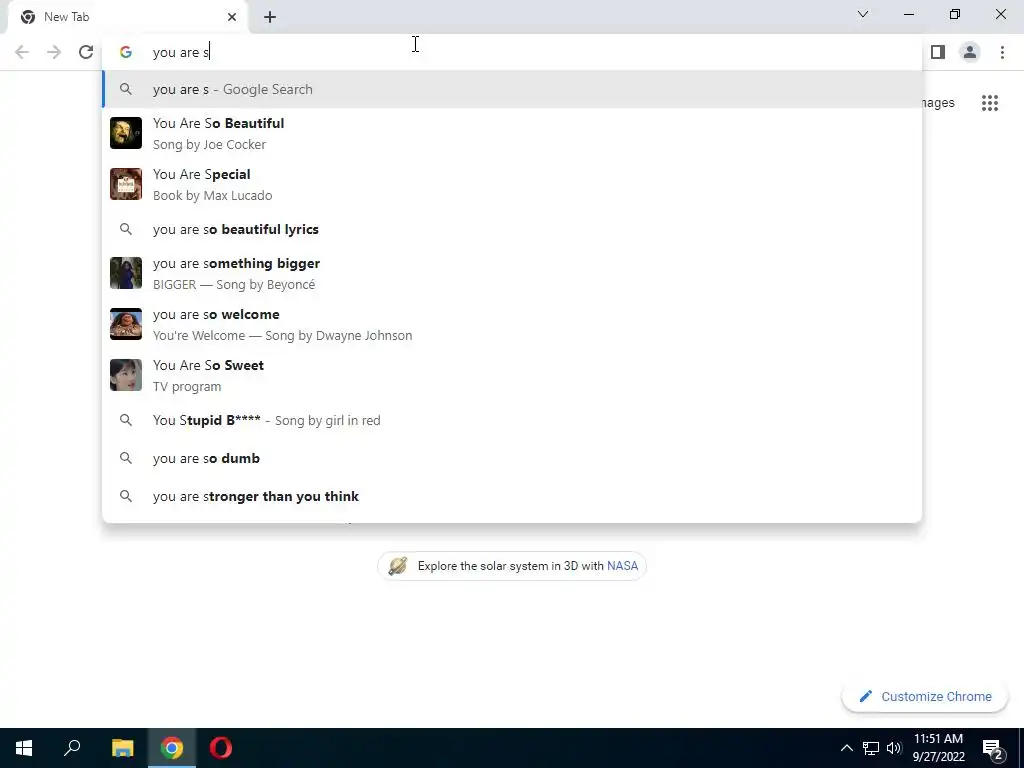Reload the page with refresh icon
This screenshot has height=768, width=1024.
pyautogui.click(x=86, y=52)
